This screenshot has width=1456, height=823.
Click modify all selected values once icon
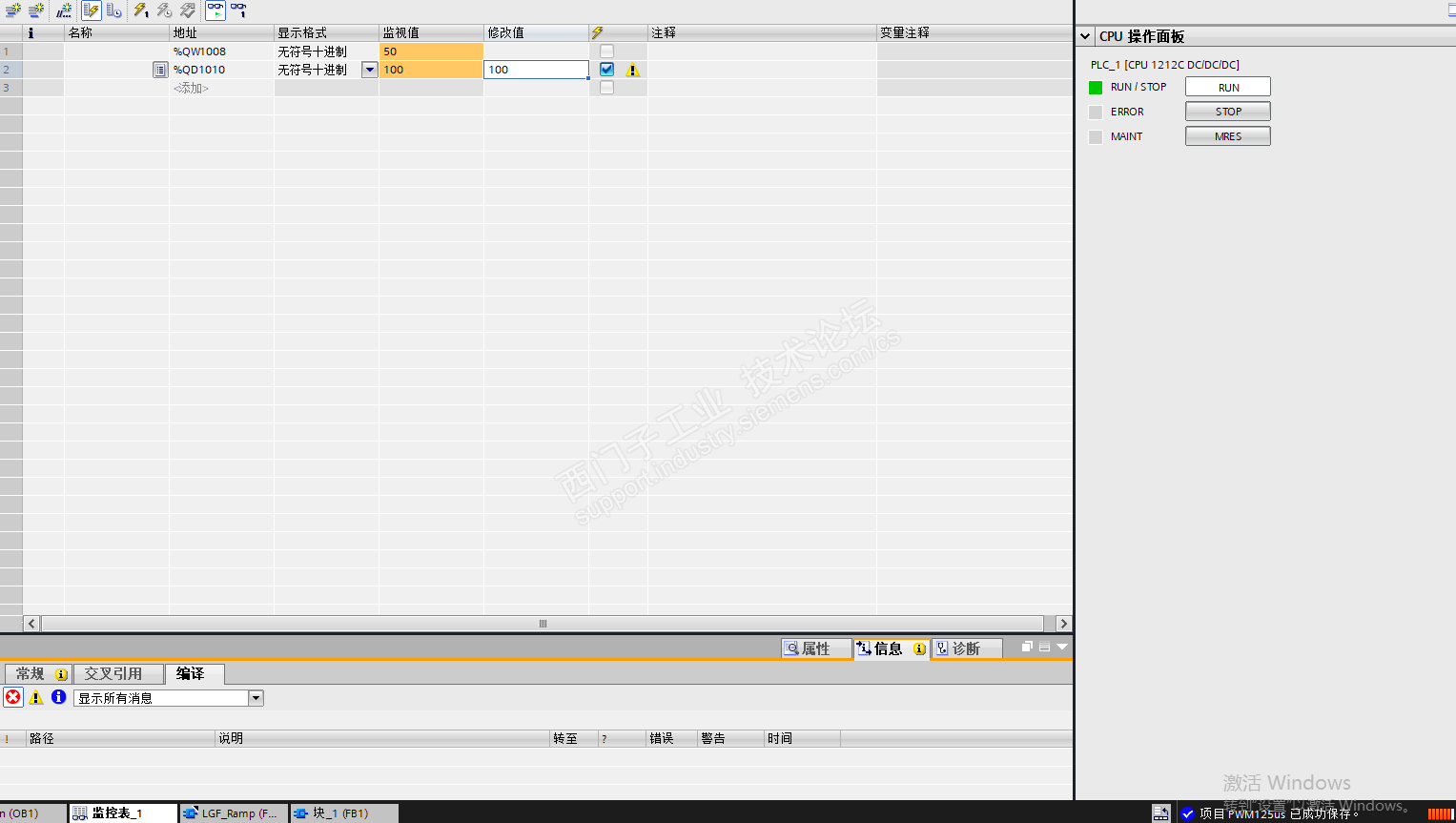pos(141,10)
